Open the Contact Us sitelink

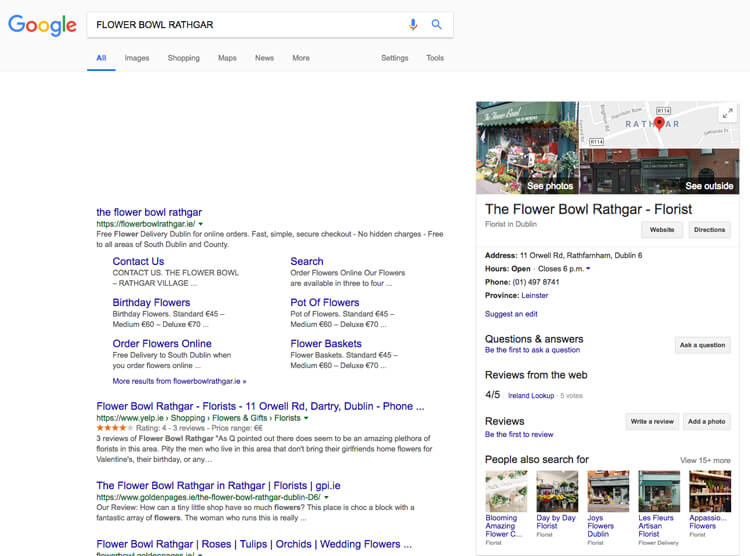(x=138, y=261)
